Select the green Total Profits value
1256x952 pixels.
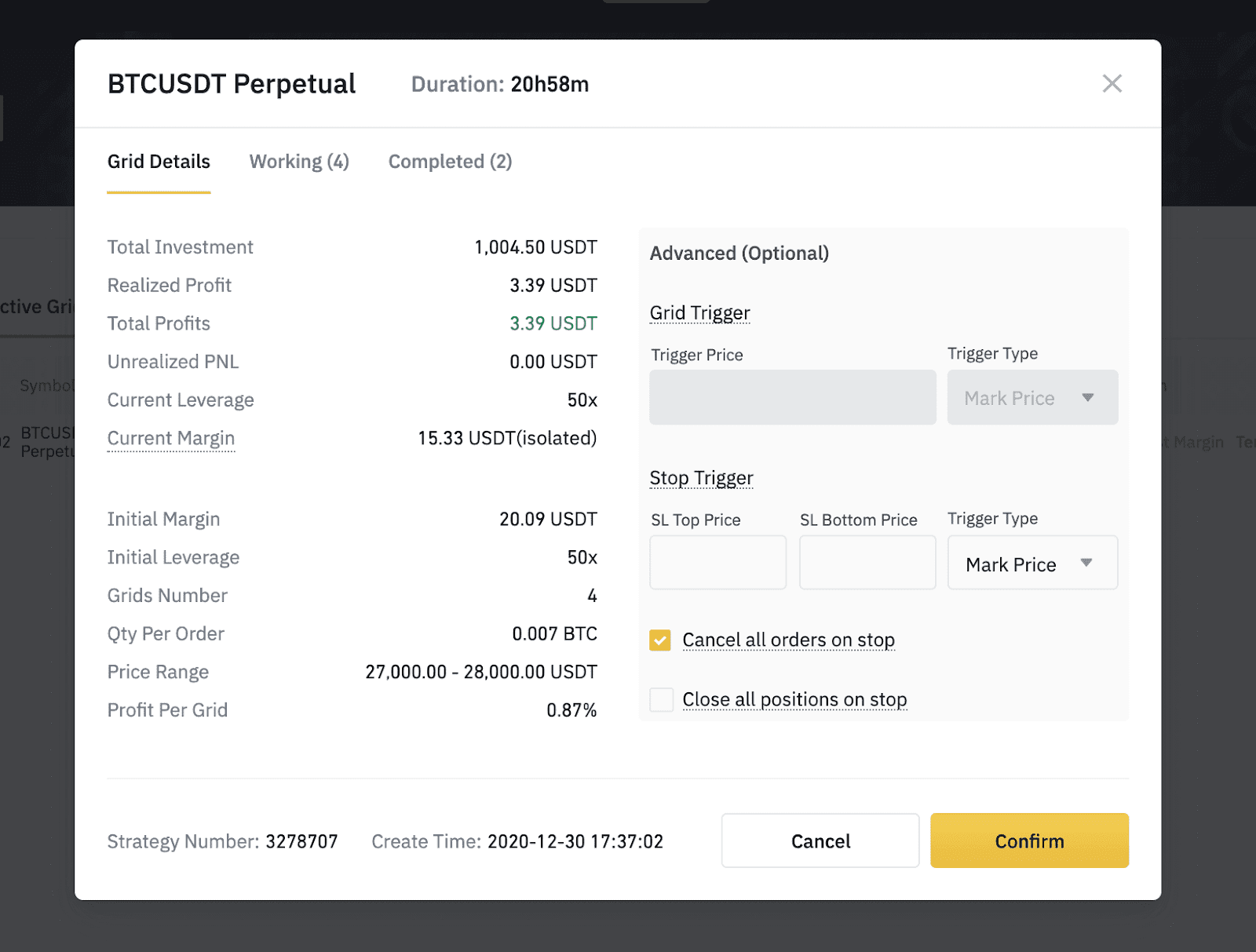coord(553,323)
